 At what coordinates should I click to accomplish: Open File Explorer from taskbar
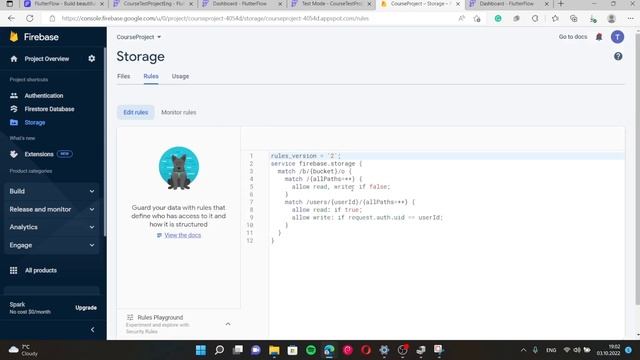point(274,350)
